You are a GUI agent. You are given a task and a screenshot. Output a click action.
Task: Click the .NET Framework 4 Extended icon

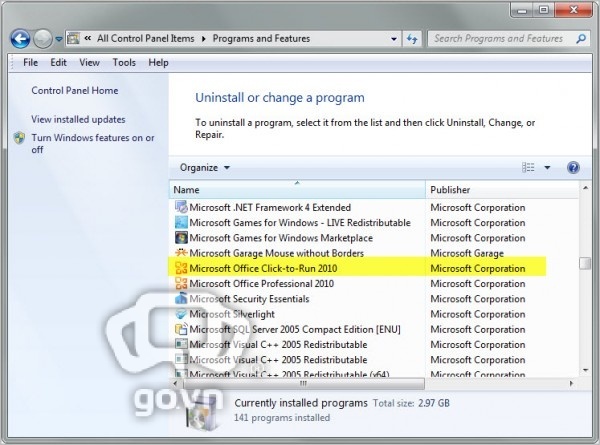tap(181, 207)
